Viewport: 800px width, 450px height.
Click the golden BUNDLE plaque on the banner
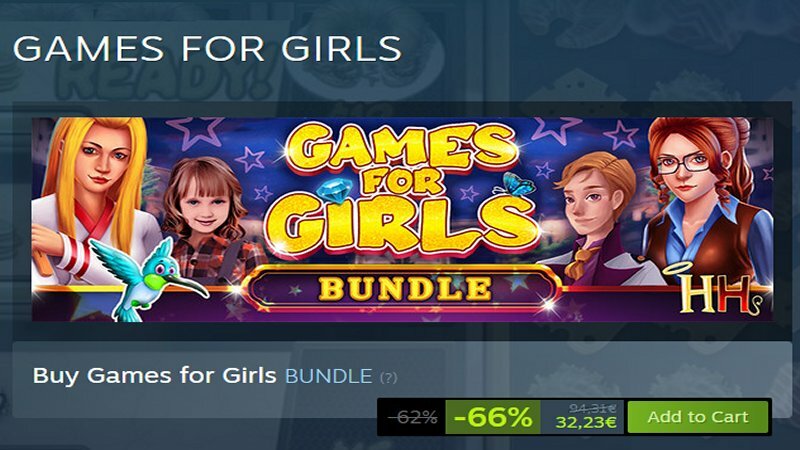tap(405, 288)
